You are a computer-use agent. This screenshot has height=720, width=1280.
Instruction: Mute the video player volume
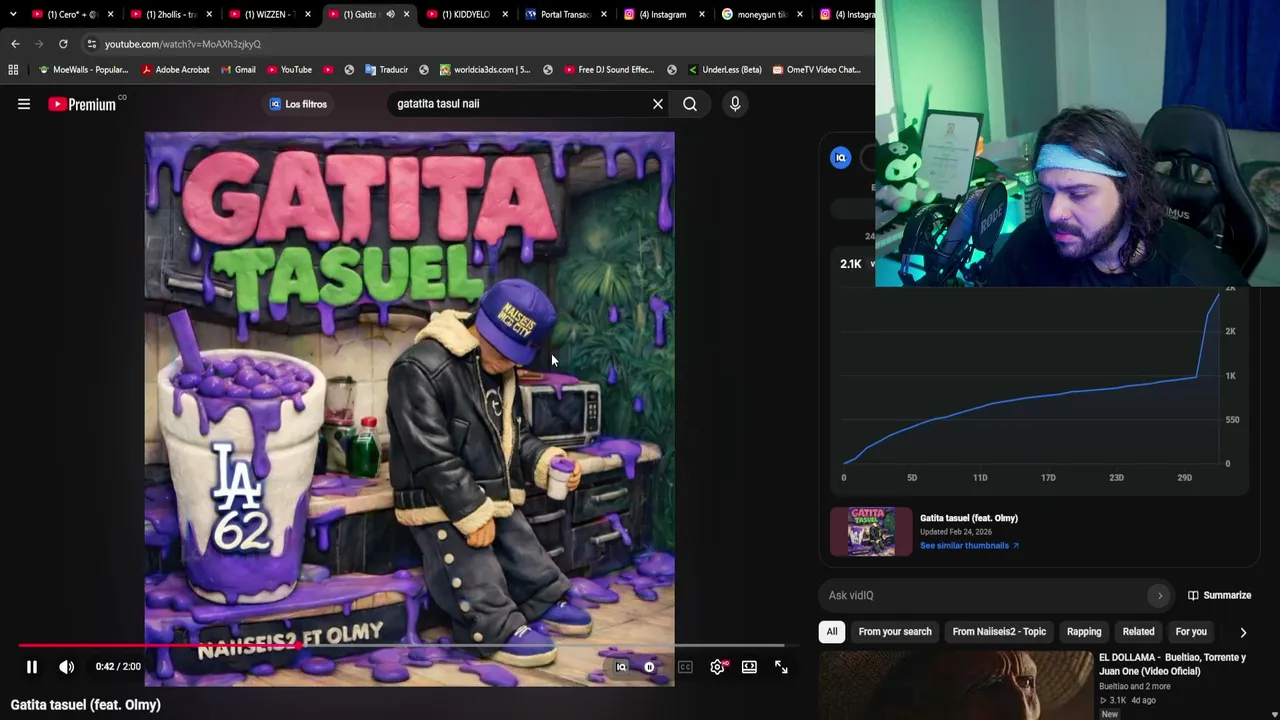(x=66, y=667)
